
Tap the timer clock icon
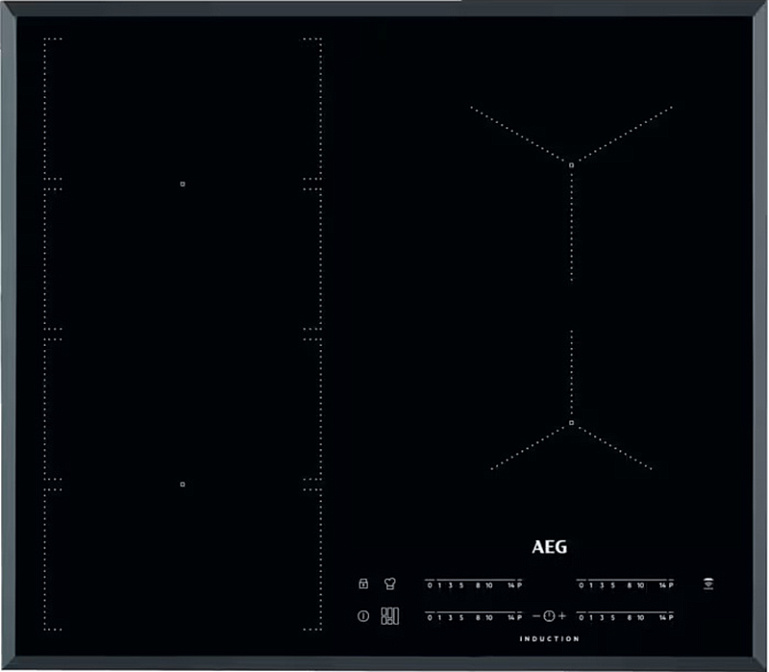pos(548,615)
